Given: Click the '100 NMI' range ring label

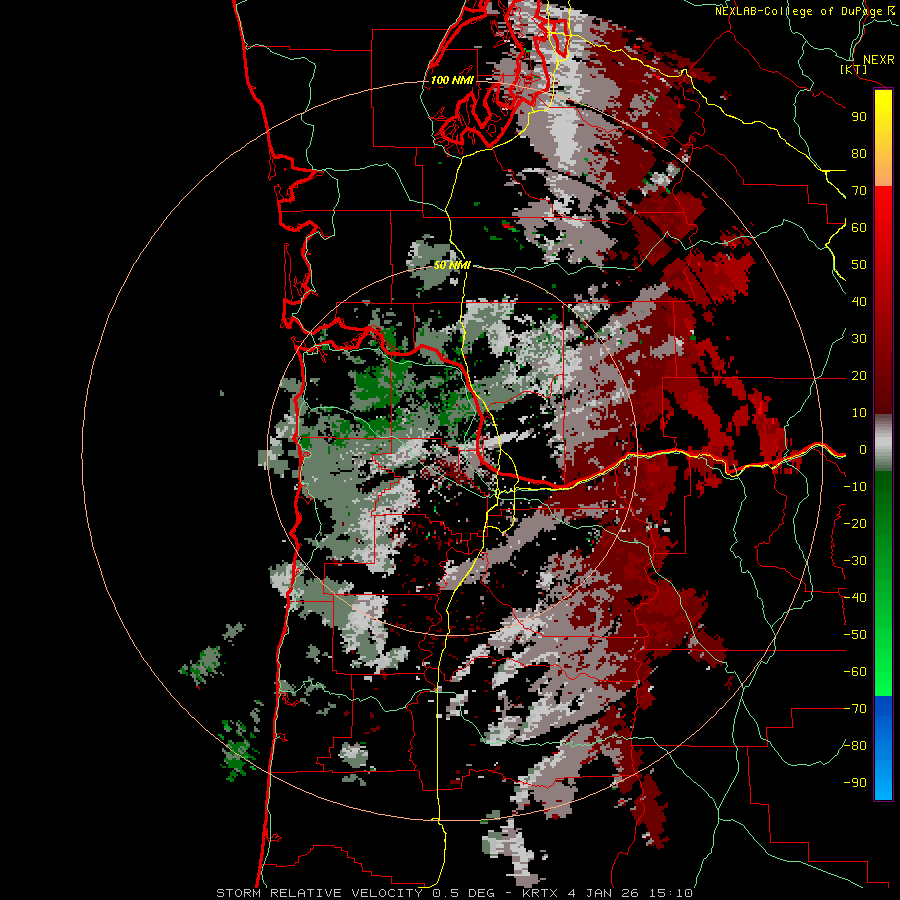Looking at the screenshot, I should (x=452, y=80).
